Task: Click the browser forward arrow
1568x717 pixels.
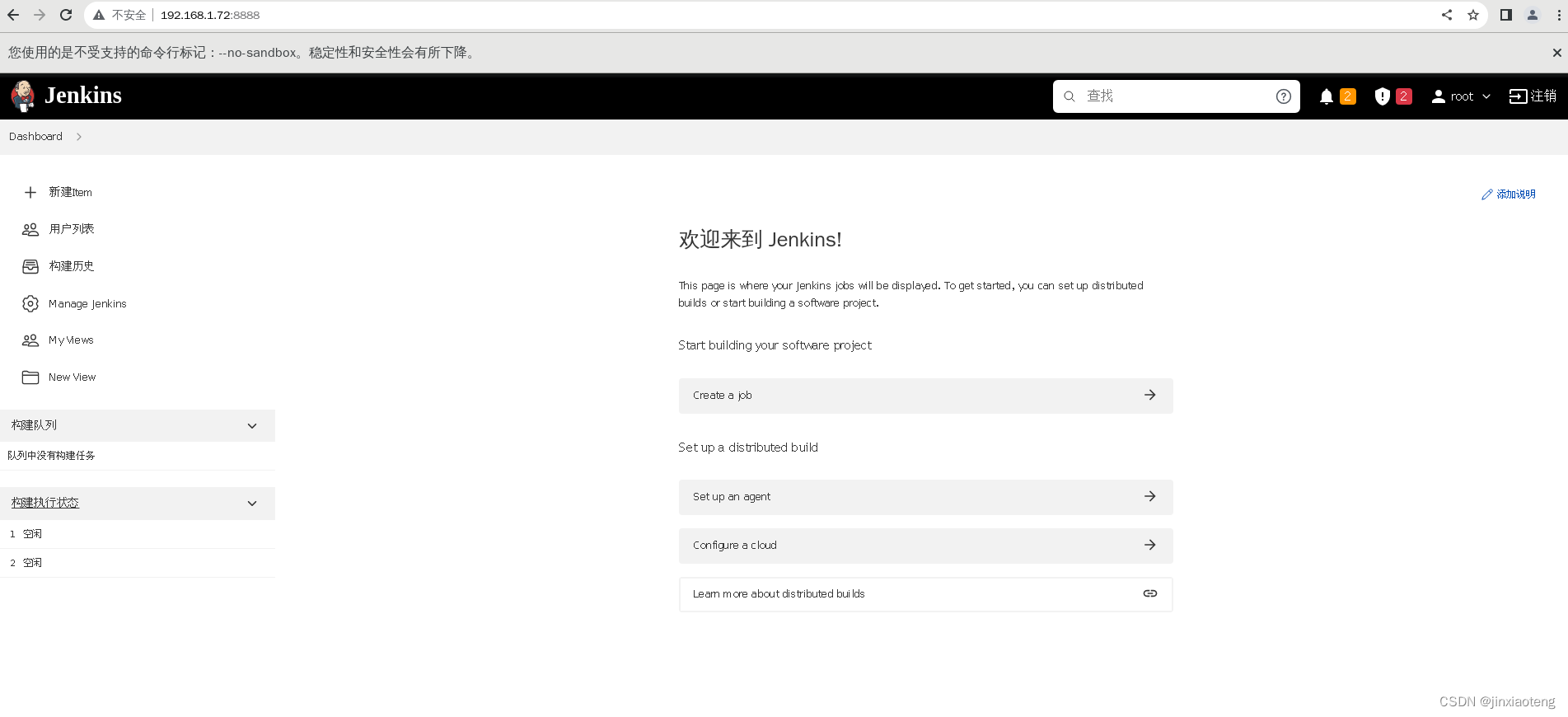Action: click(x=40, y=15)
